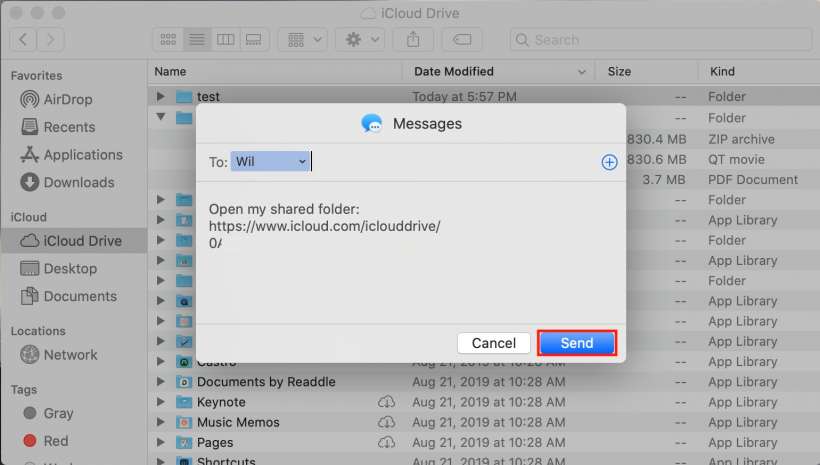Send the shared folder message
The width and height of the screenshot is (820, 465).
577,343
